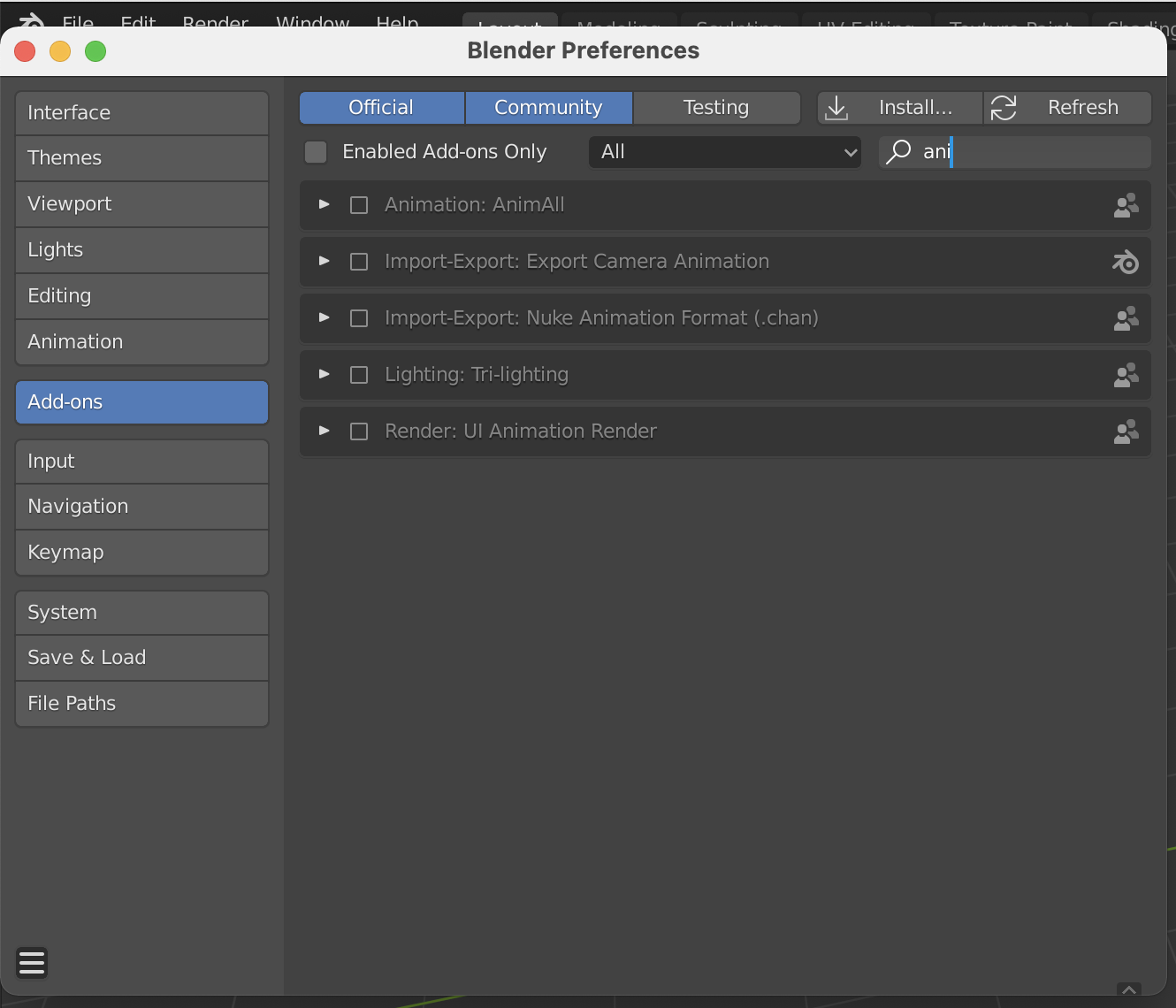
Task: Enable the Export Camera Animation add-on checkbox
Action: point(359,262)
